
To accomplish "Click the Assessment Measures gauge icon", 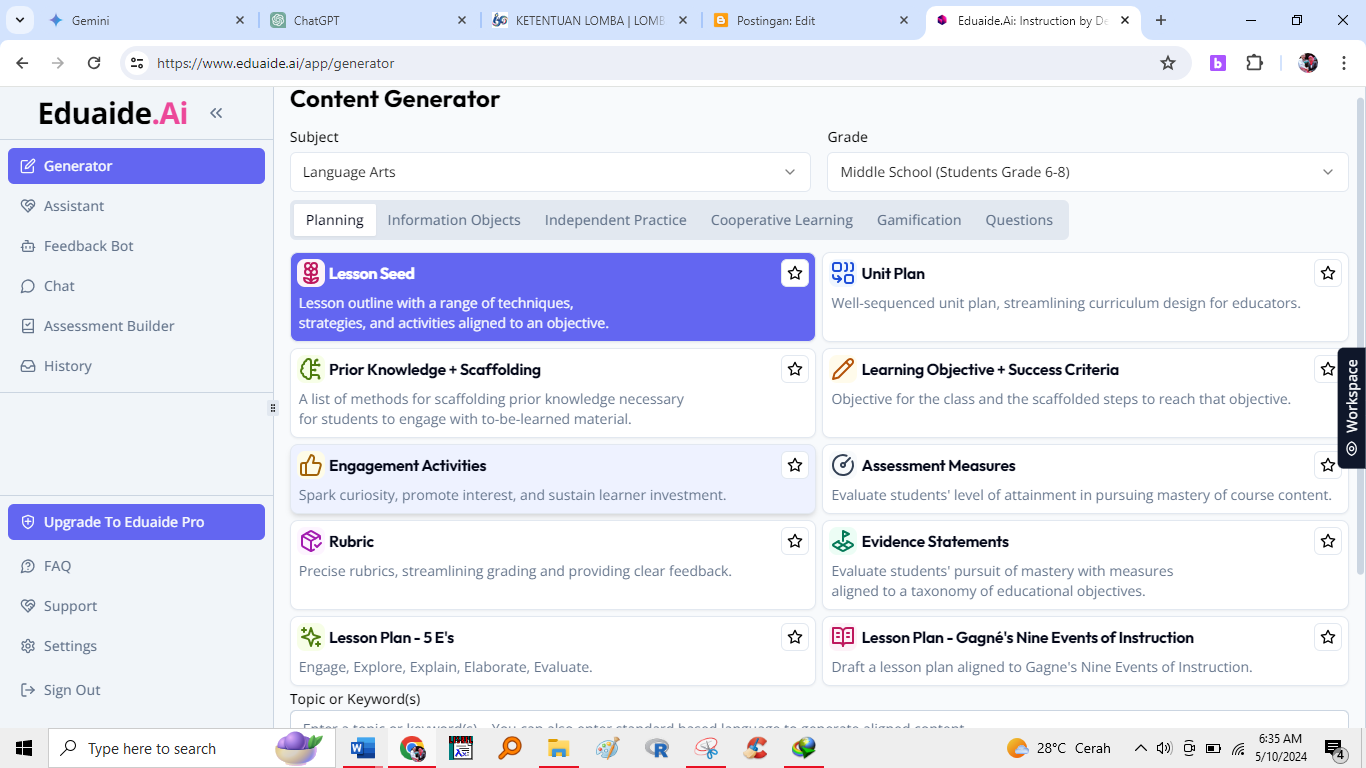I will tap(843, 465).
